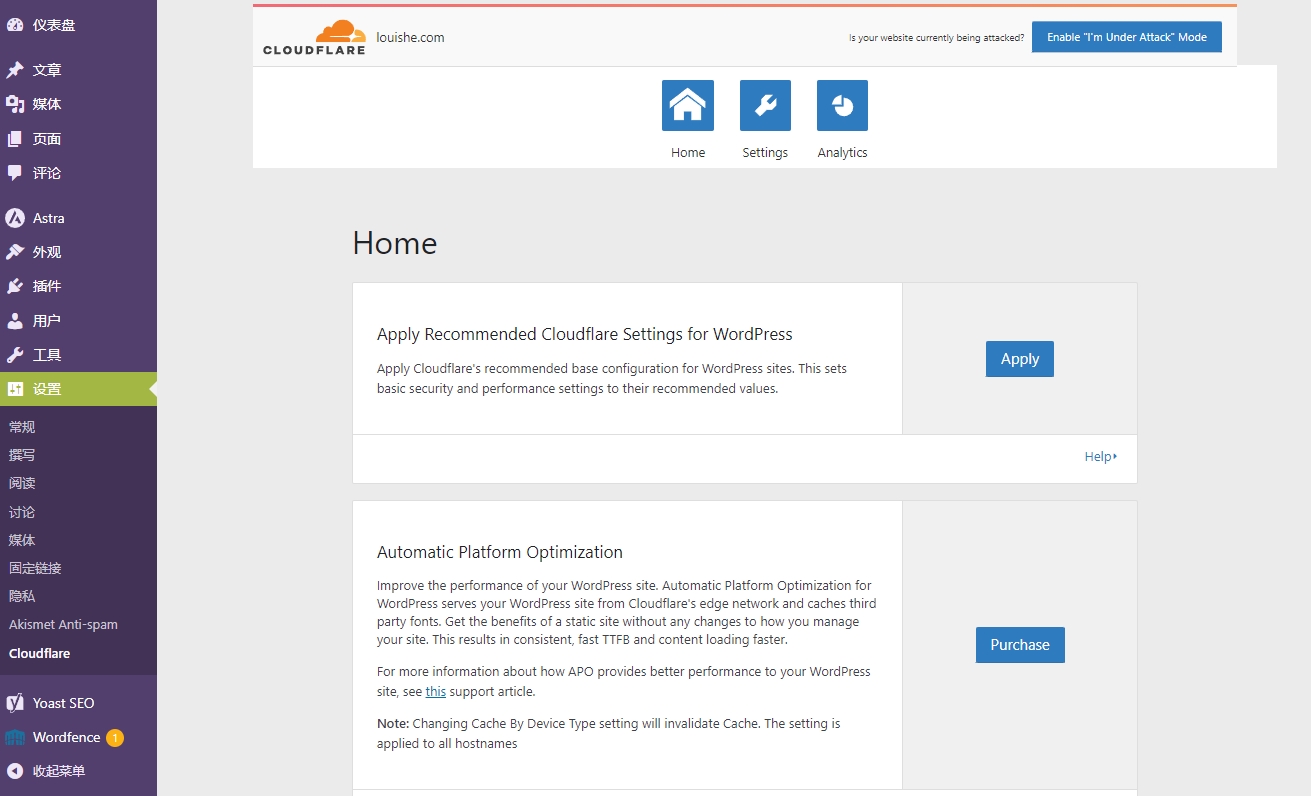
Task: Click the "Is your website currently being attacked?" text
Action: 936,38
